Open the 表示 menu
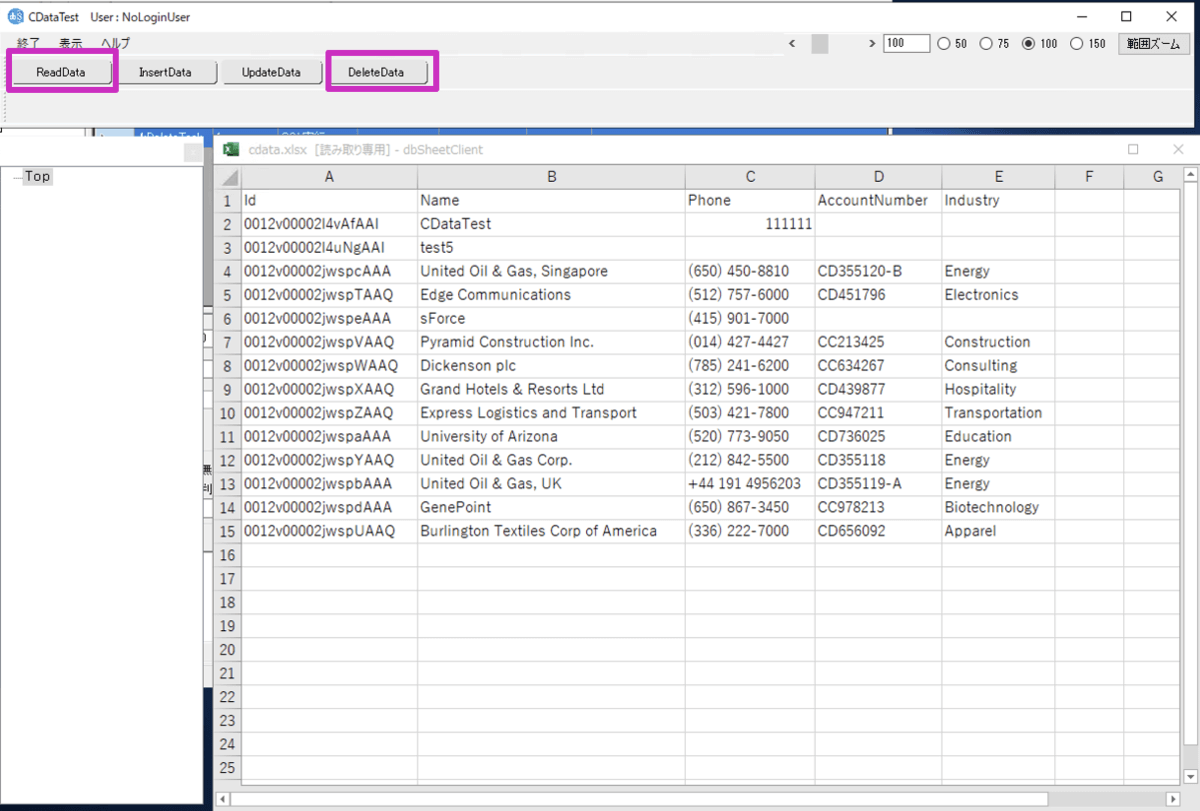1200x811 pixels. (71, 44)
